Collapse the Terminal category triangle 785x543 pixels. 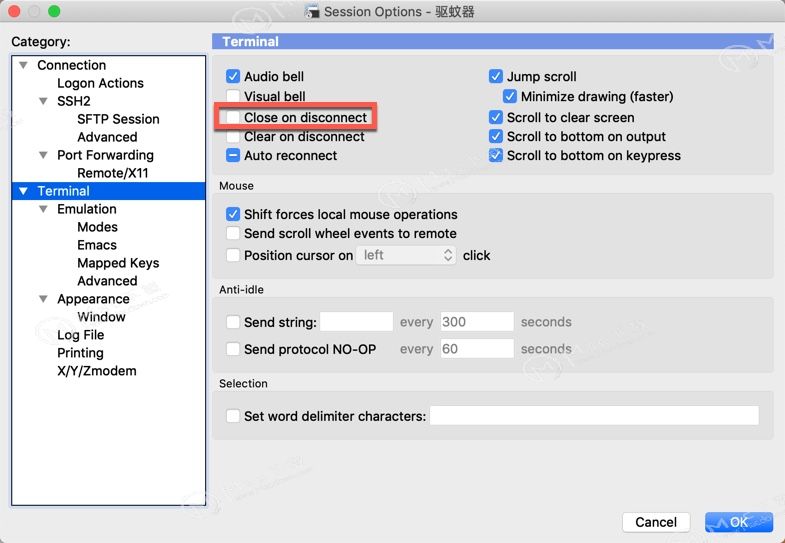(x=23, y=191)
